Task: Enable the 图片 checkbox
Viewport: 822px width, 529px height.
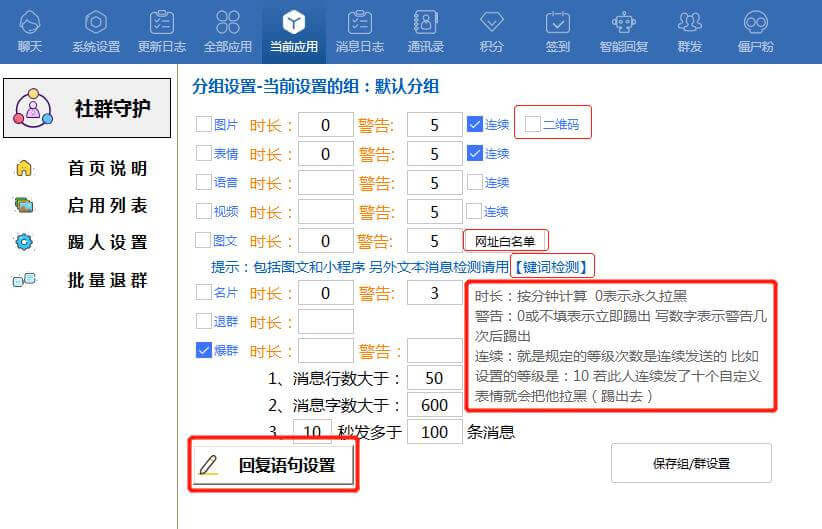Action: coord(203,125)
